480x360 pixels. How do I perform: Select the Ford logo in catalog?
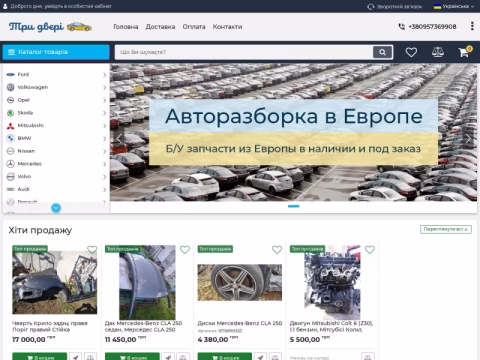pyautogui.click(x=10, y=74)
